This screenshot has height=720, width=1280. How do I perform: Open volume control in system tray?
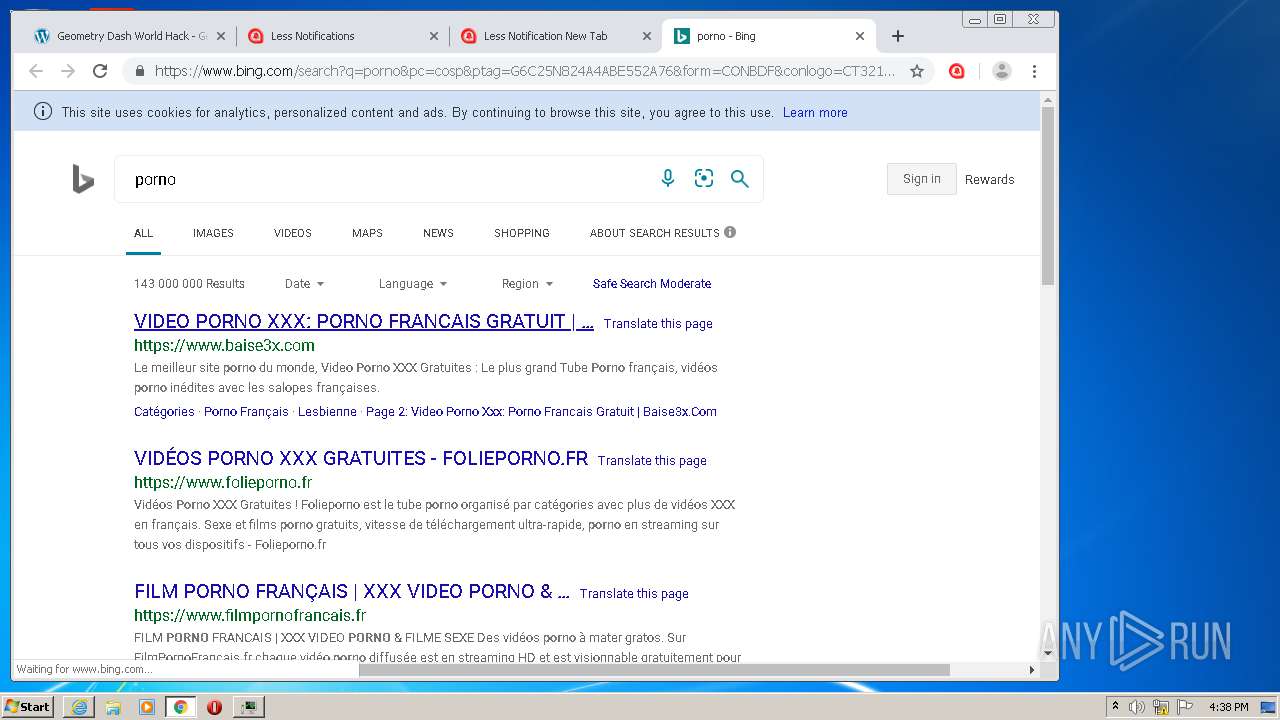(1137, 707)
